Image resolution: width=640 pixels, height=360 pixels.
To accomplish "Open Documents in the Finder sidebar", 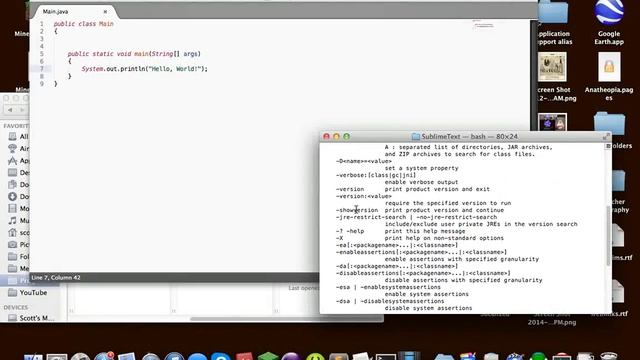I will coord(18,184).
